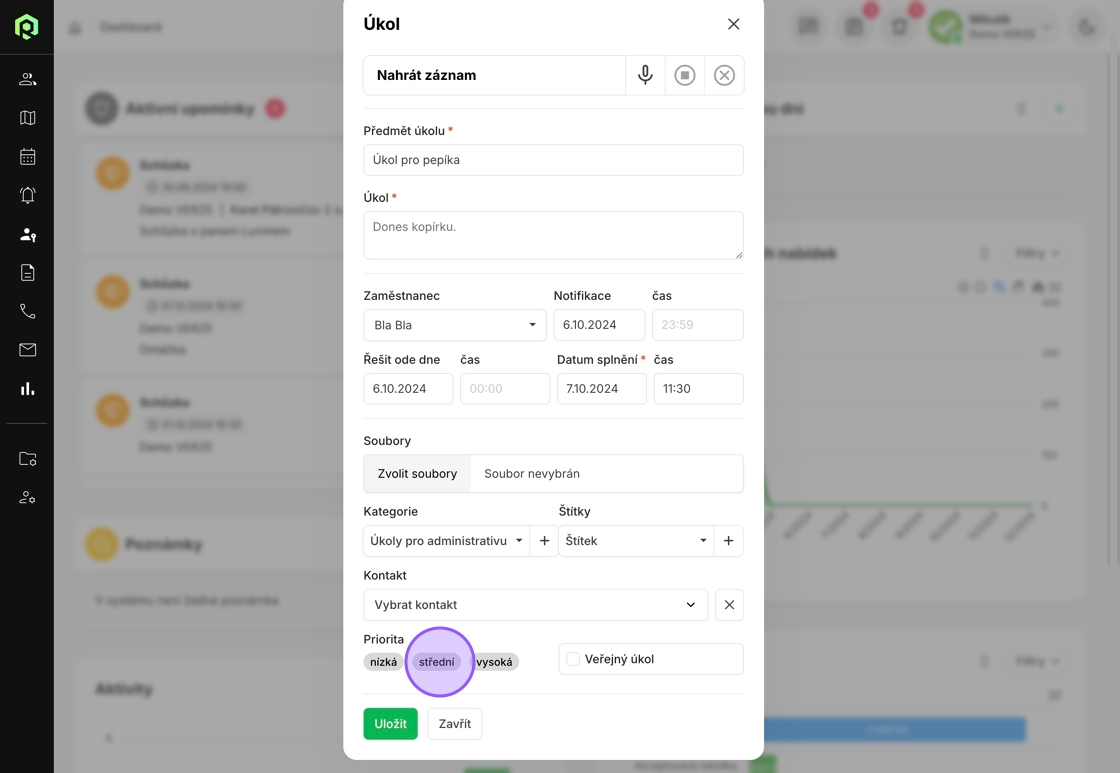Expand the Vybrat kontakt dropdown
1120x773 pixels.
click(536, 605)
